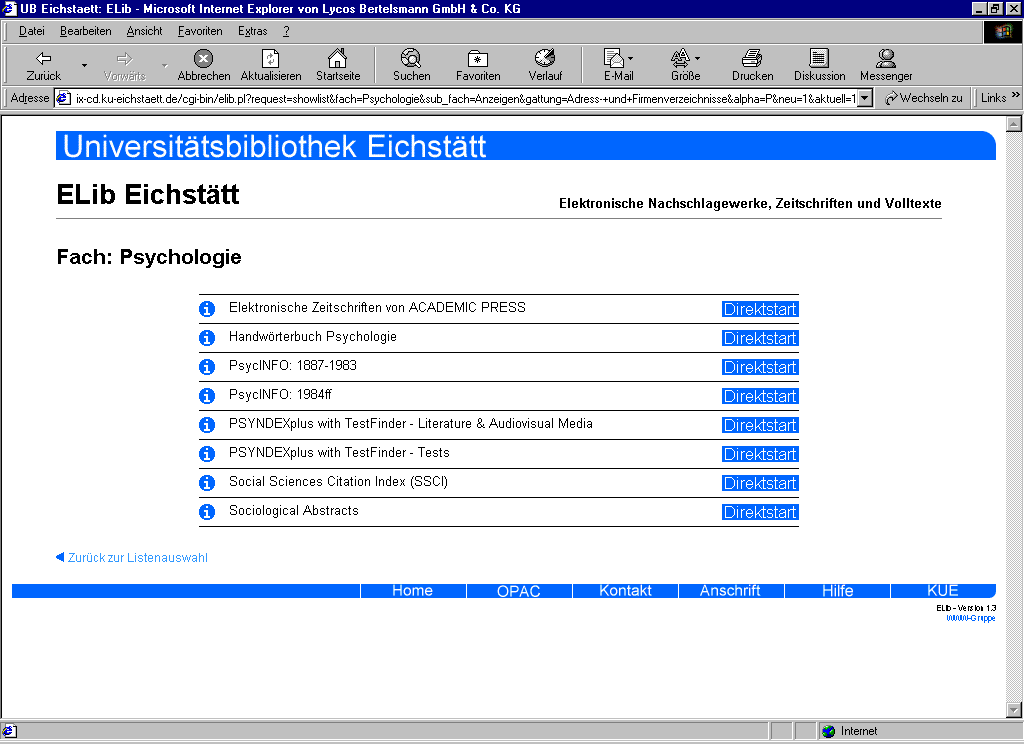
Task: Click the scrollbar up arrow
Action: click(1014, 124)
